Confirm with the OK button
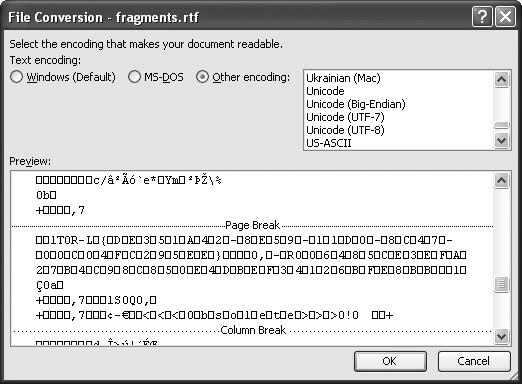The height and width of the screenshot is (384, 522). click(x=390, y=361)
